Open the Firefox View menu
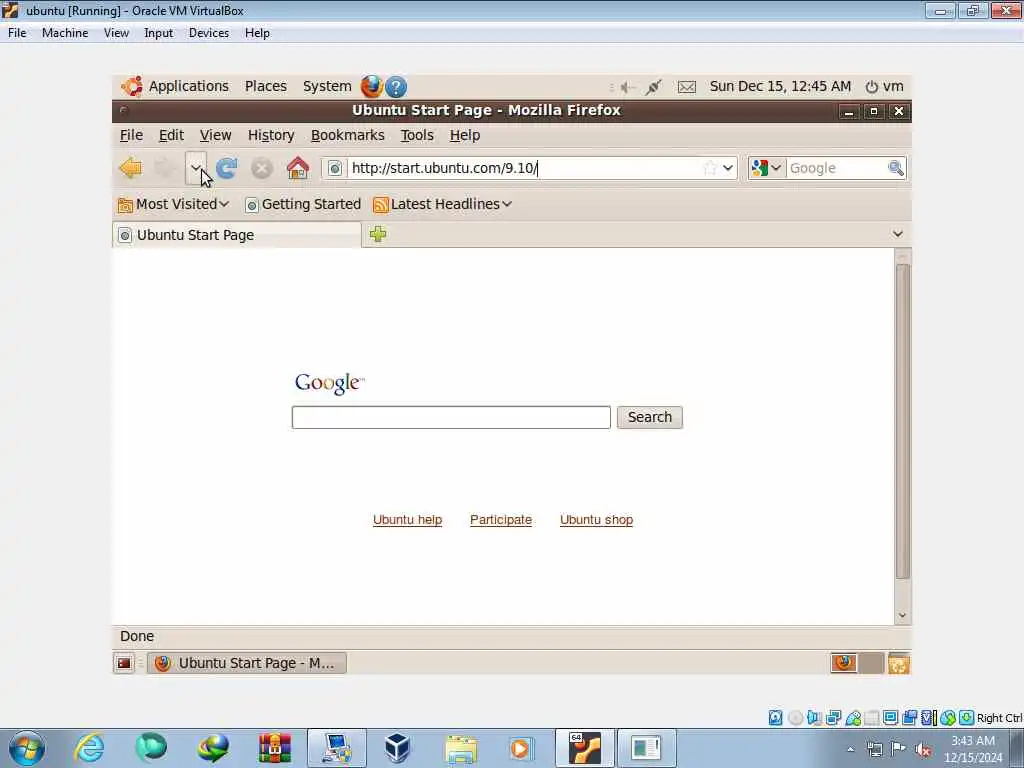 click(216, 135)
